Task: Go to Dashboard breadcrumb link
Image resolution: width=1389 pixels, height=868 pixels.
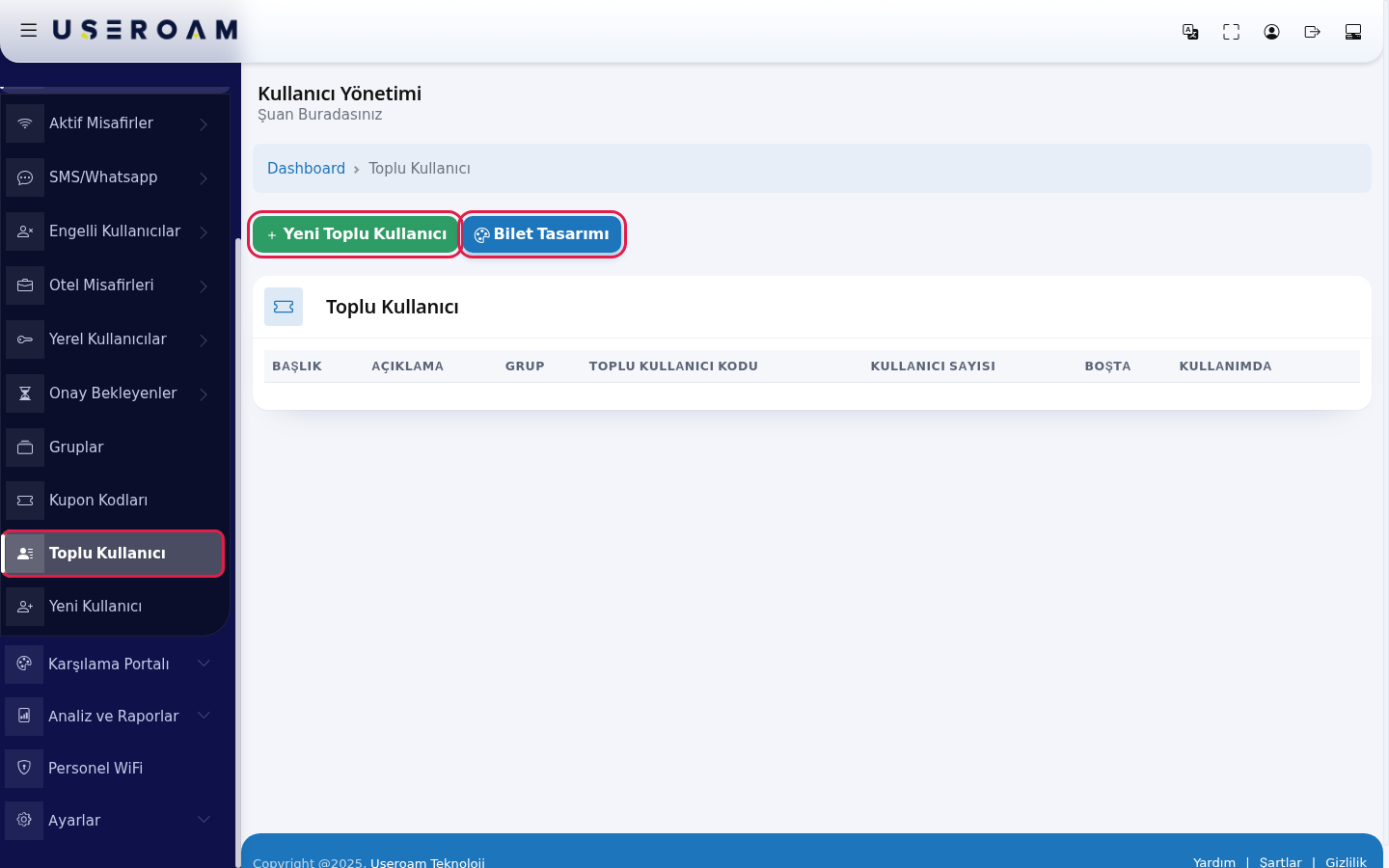Action: tap(306, 168)
